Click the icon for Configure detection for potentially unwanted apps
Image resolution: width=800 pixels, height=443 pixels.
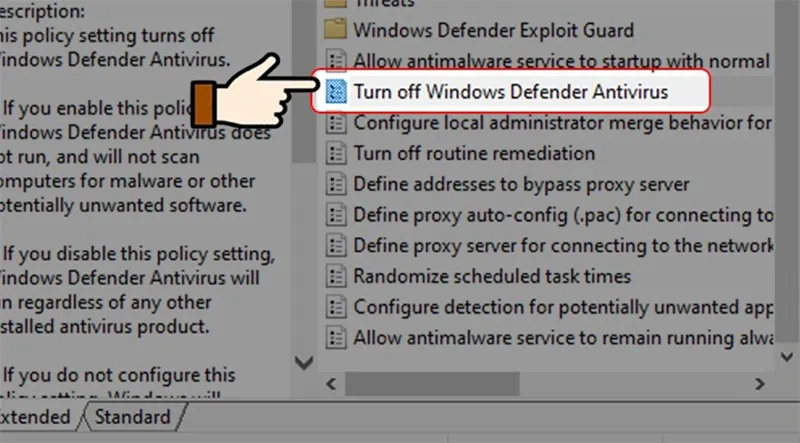pyautogui.click(x=336, y=307)
